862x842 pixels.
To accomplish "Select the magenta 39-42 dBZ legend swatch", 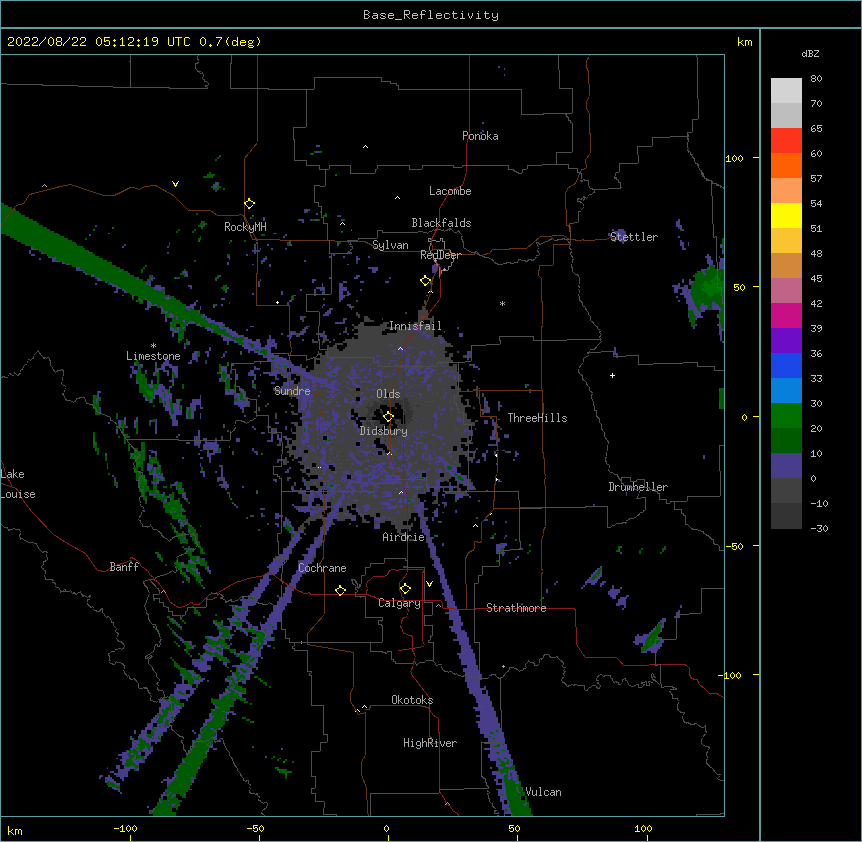I will point(786,315).
